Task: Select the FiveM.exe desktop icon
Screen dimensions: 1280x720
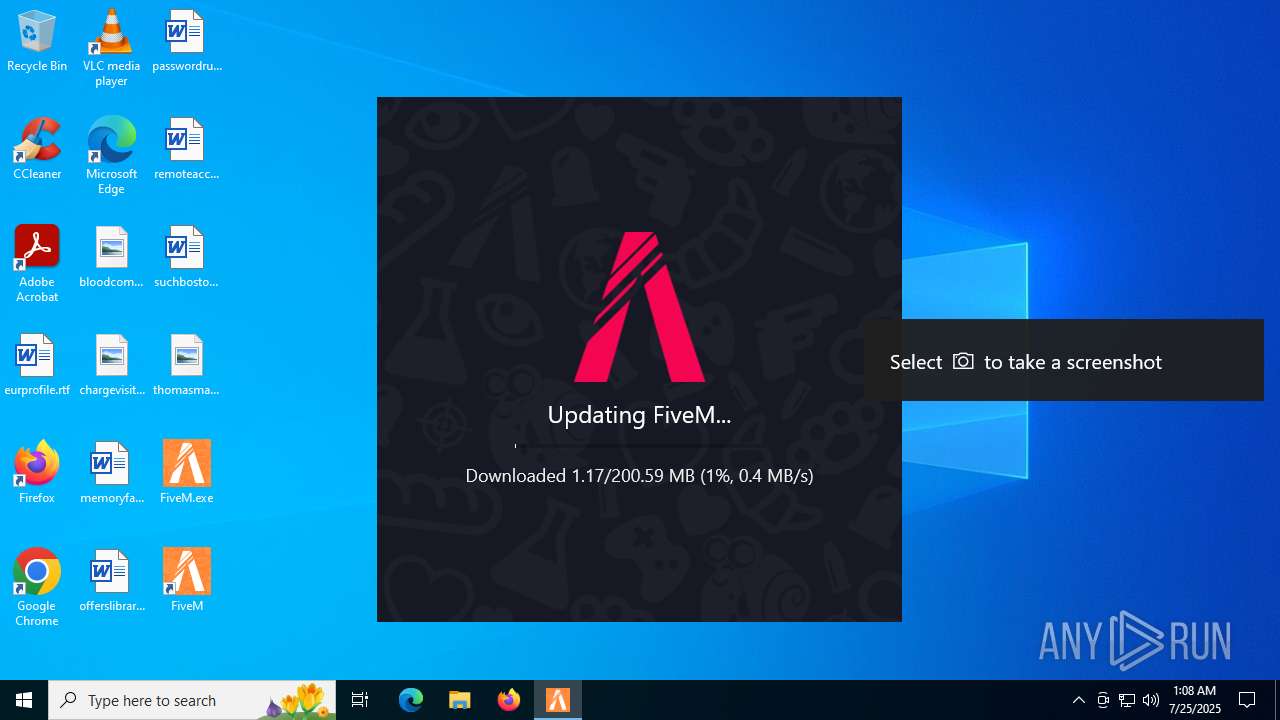Action: (187, 473)
